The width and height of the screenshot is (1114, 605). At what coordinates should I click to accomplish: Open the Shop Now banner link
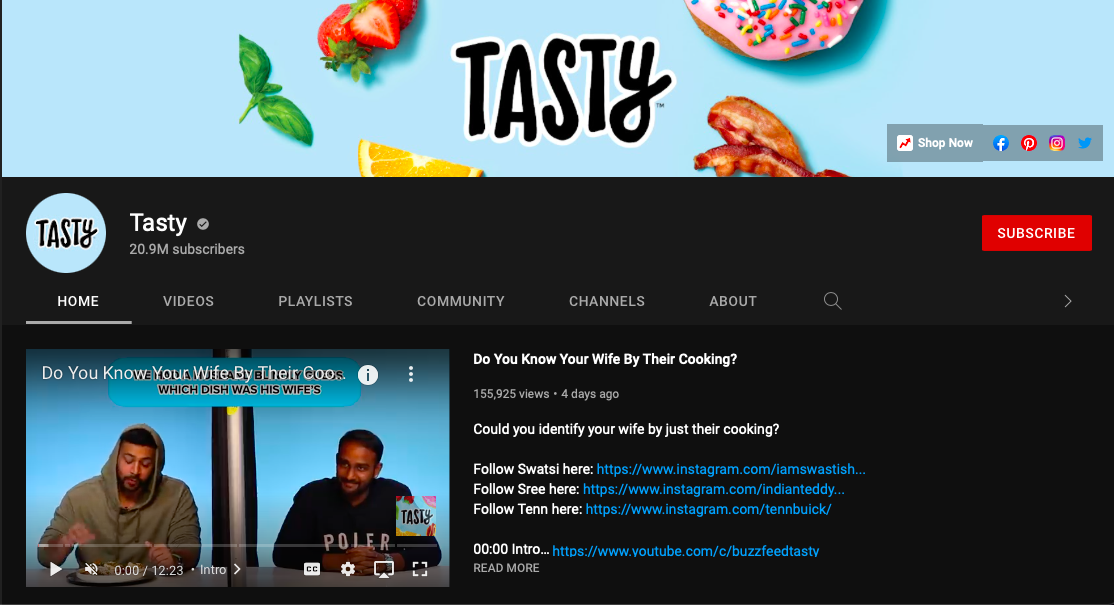pyautogui.click(x=935, y=143)
